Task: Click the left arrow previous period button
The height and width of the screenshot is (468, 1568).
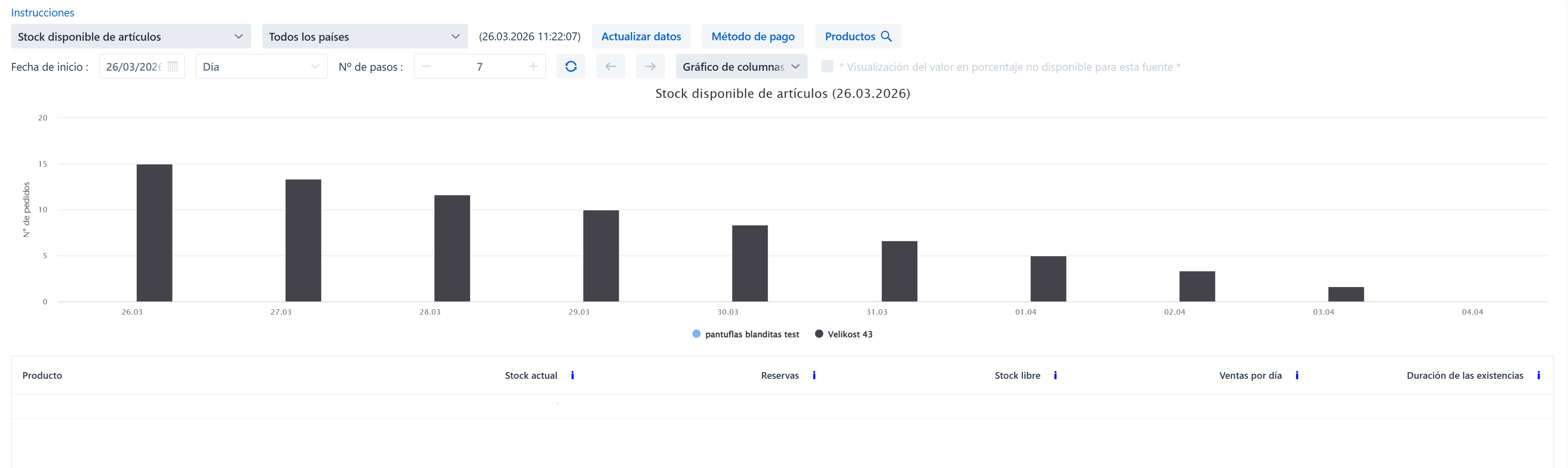Action: tap(610, 66)
